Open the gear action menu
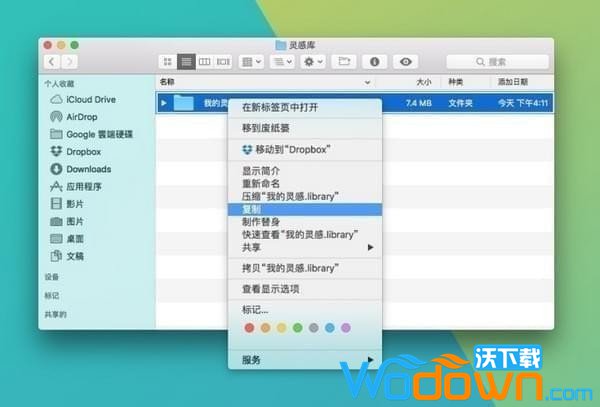Screen dimensions: 600x407 coord(313,62)
